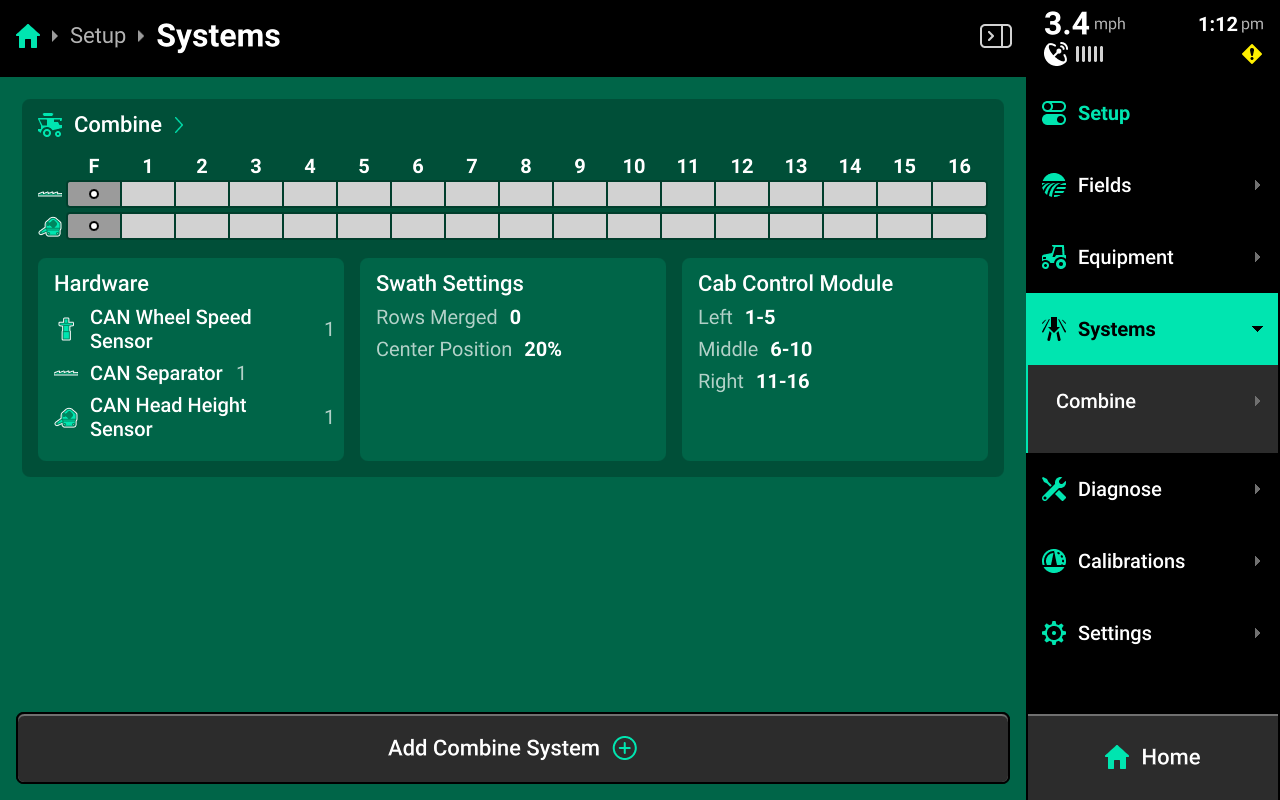
Task: Click the GPS satellite signal icon
Action: 1056,54
